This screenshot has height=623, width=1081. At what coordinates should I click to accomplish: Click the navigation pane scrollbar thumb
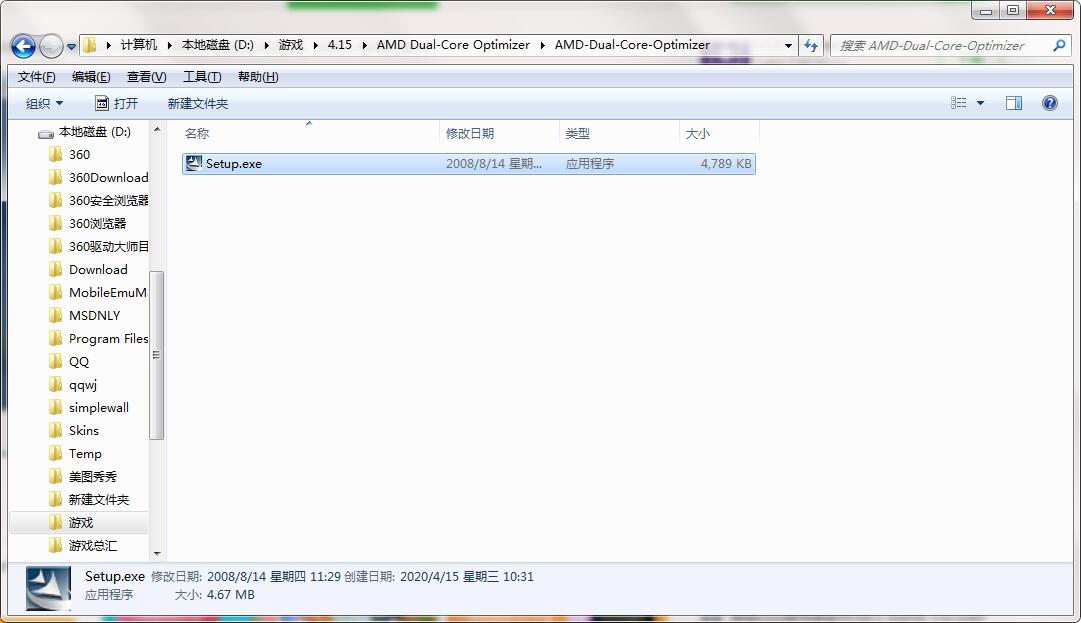pos(156,355)
